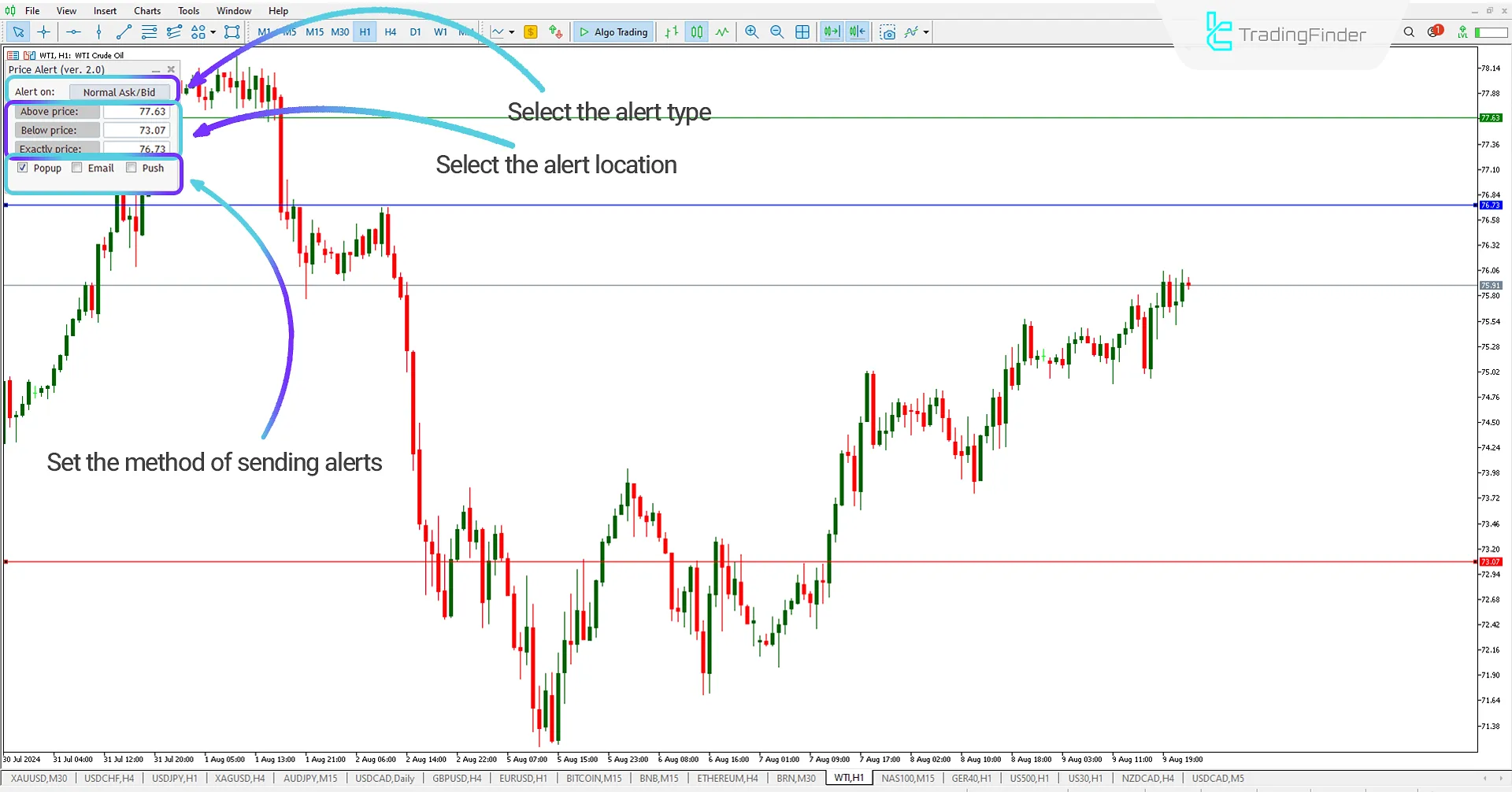Switch chart to candlestick view icon
This screenshot has height=792, width=1512.
tap(697, 32)
